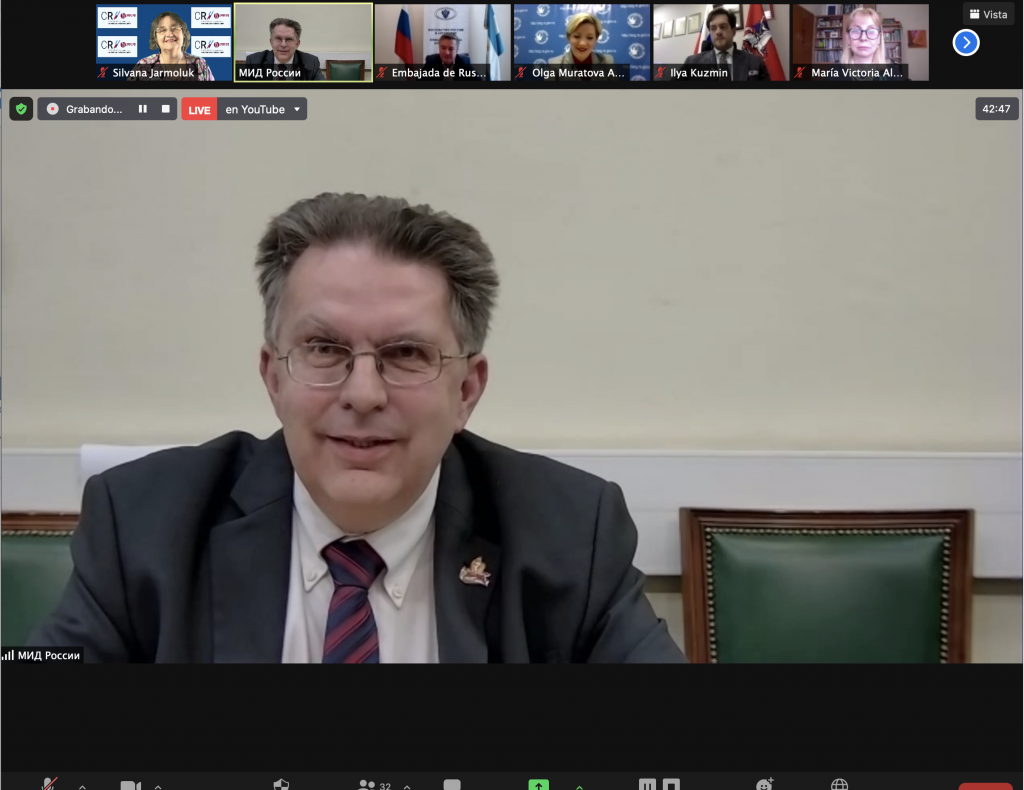Image resolution: width=1024 pixels, height=790 pixels.
Task: Click the Vista view button
Action: tap(988, 14)
